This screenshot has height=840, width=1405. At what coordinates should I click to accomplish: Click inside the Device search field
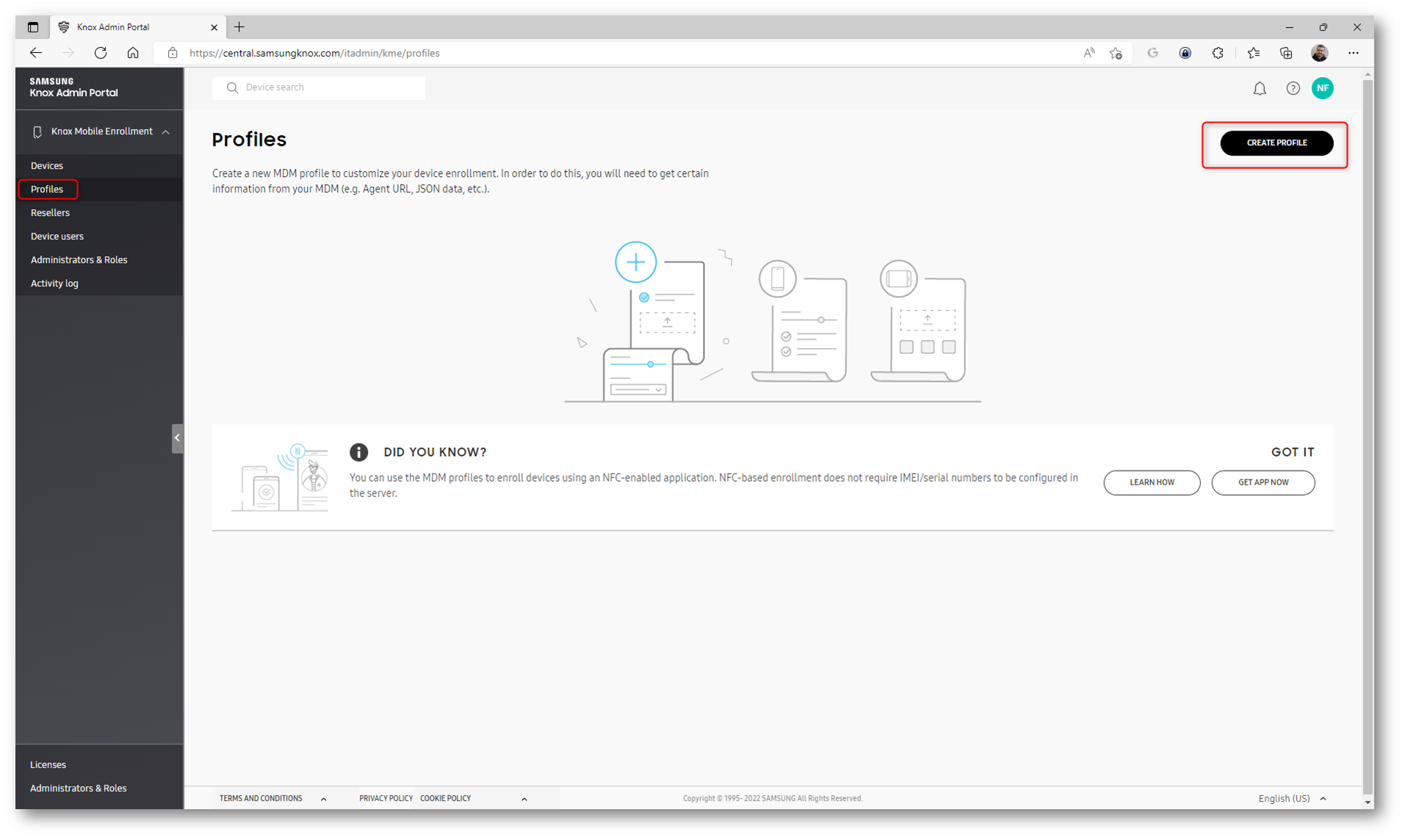coord(319,87)
